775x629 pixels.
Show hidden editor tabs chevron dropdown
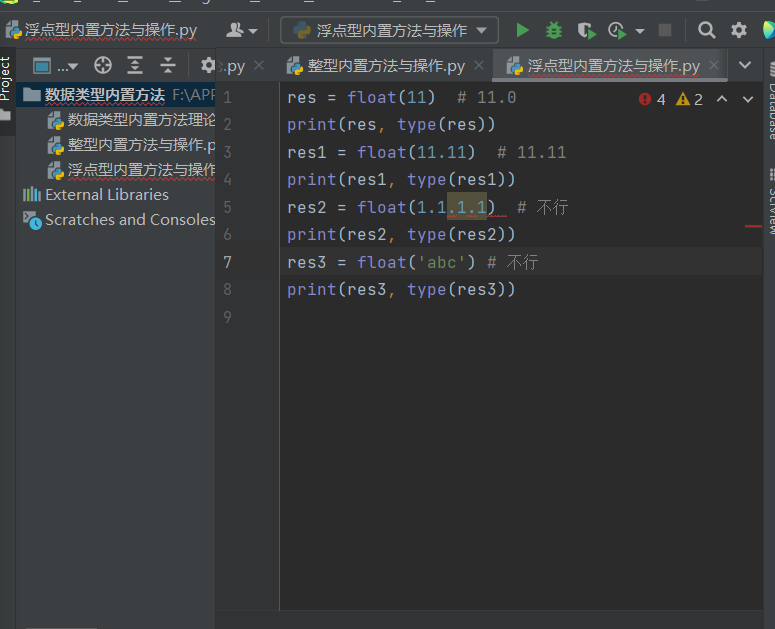[745, 65]
